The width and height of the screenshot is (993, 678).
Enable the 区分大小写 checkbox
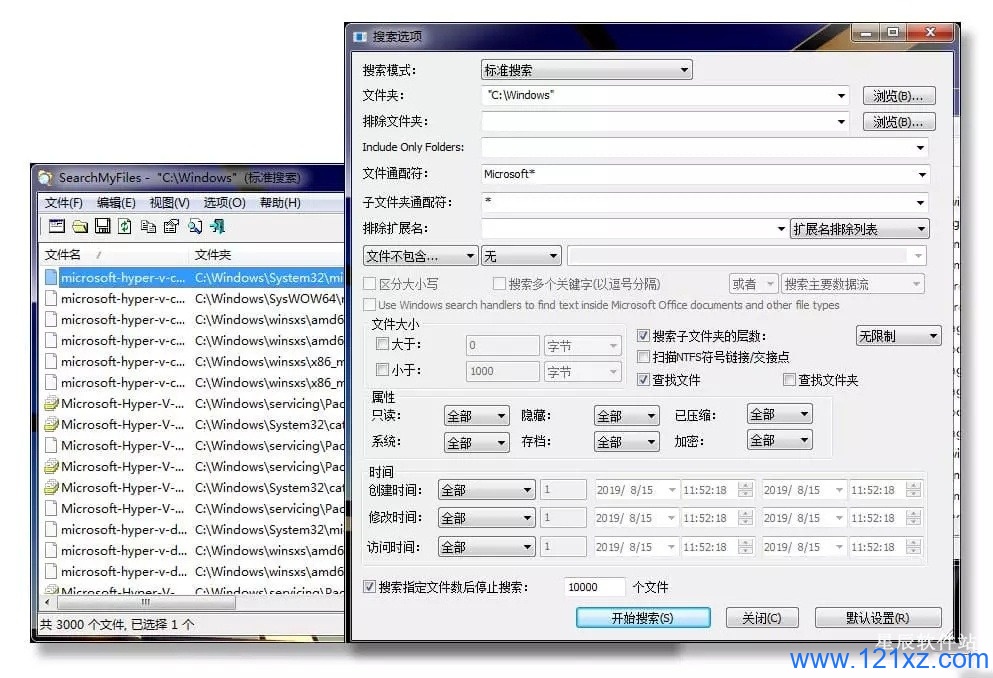369,283
